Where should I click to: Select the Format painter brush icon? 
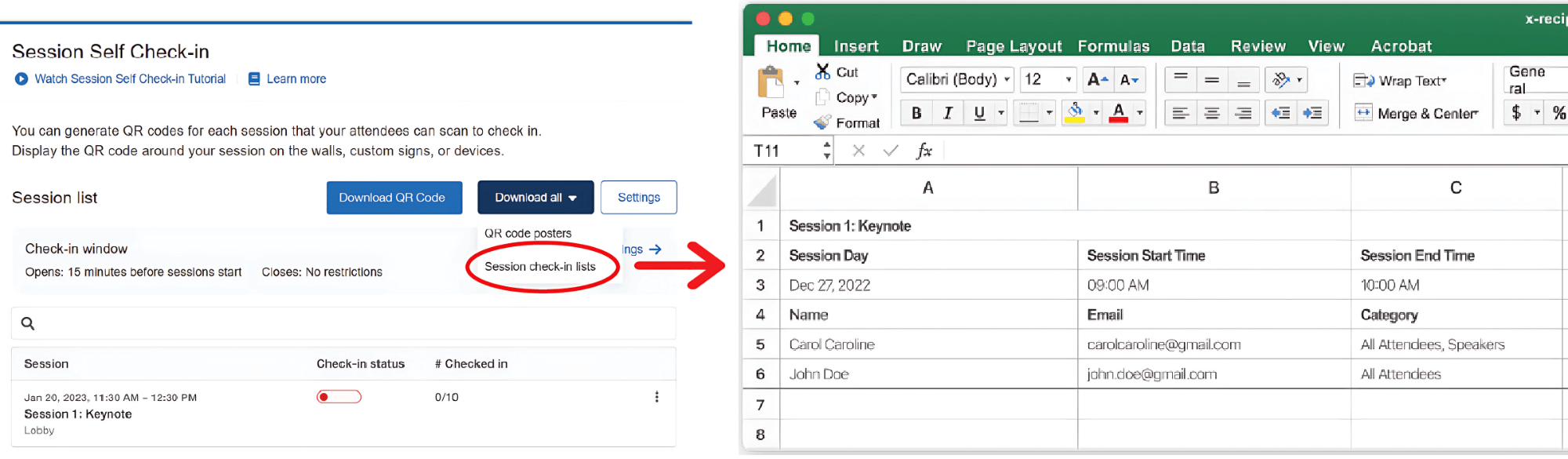(822, 122)
